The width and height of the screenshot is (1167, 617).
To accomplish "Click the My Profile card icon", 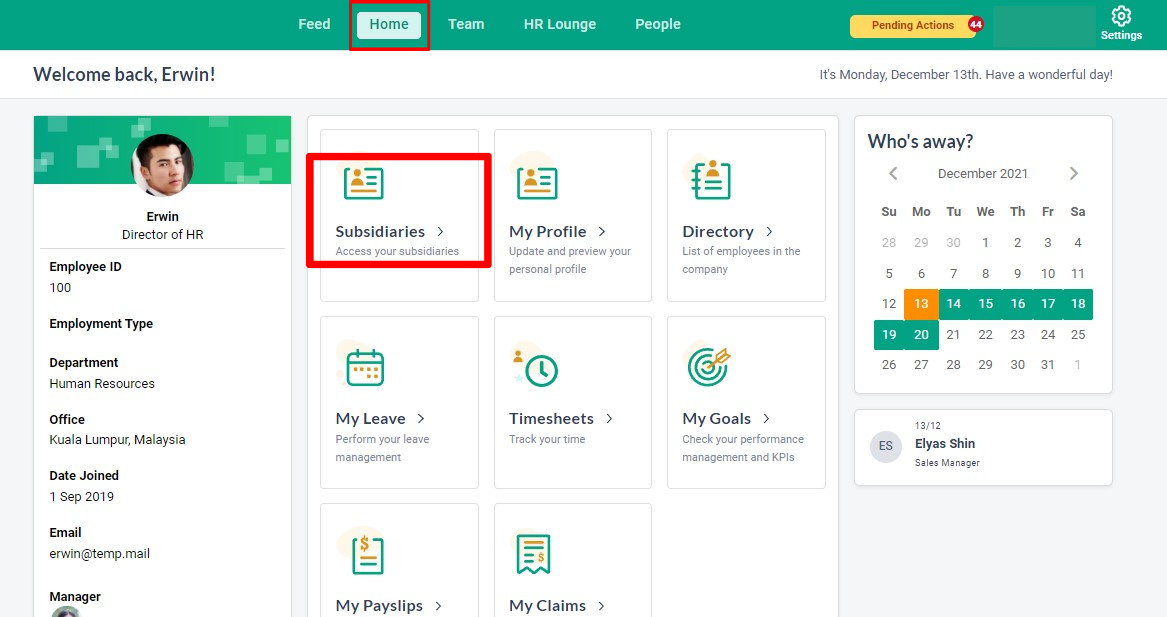I will click(537, 182).
